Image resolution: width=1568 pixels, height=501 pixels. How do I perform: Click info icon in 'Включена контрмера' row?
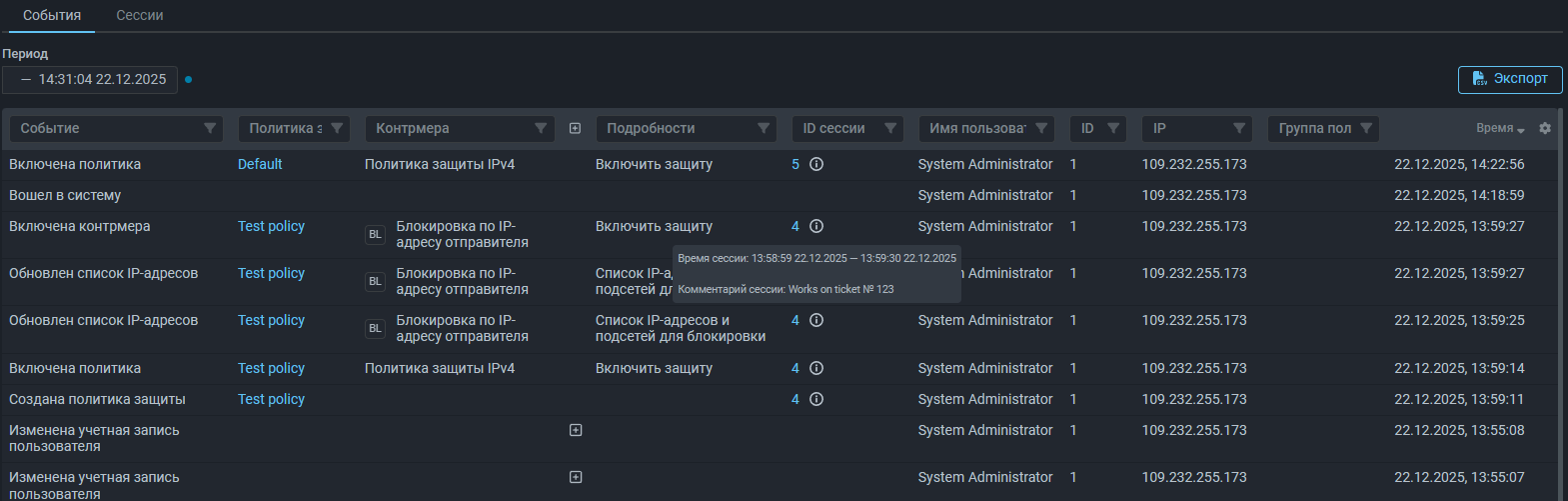point(816,226)
